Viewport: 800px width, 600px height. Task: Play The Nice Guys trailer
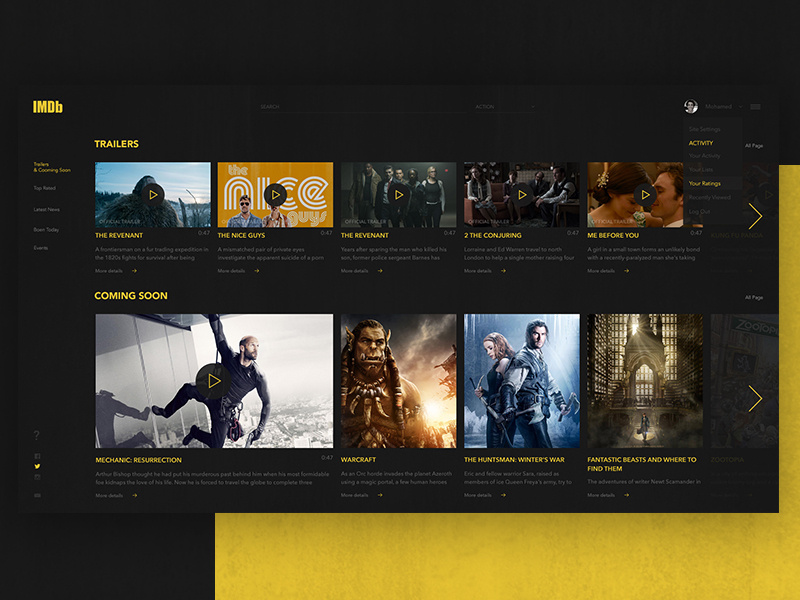click(x=275, y=194)
